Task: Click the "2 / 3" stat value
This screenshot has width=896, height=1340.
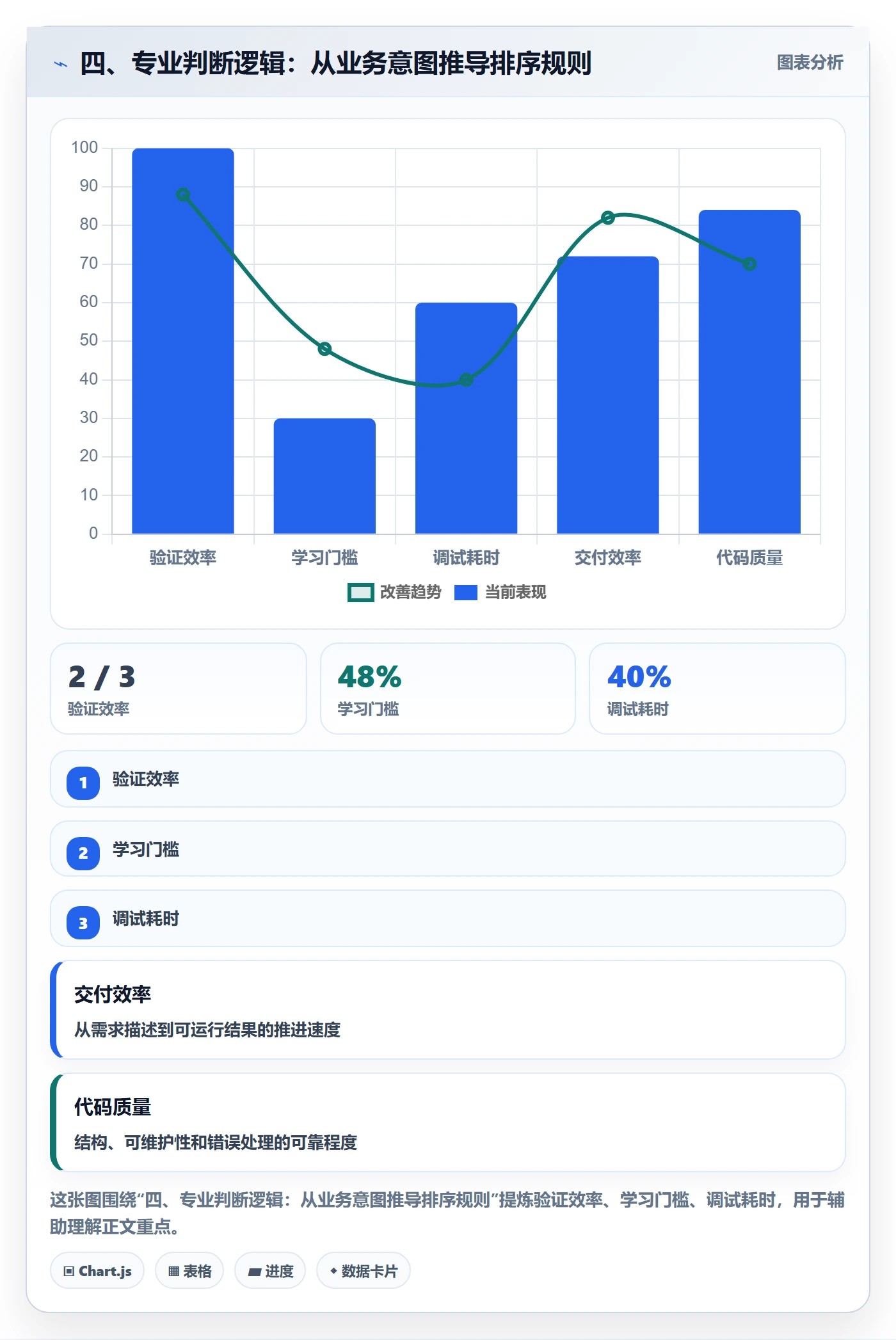Action: pos(102,677)
